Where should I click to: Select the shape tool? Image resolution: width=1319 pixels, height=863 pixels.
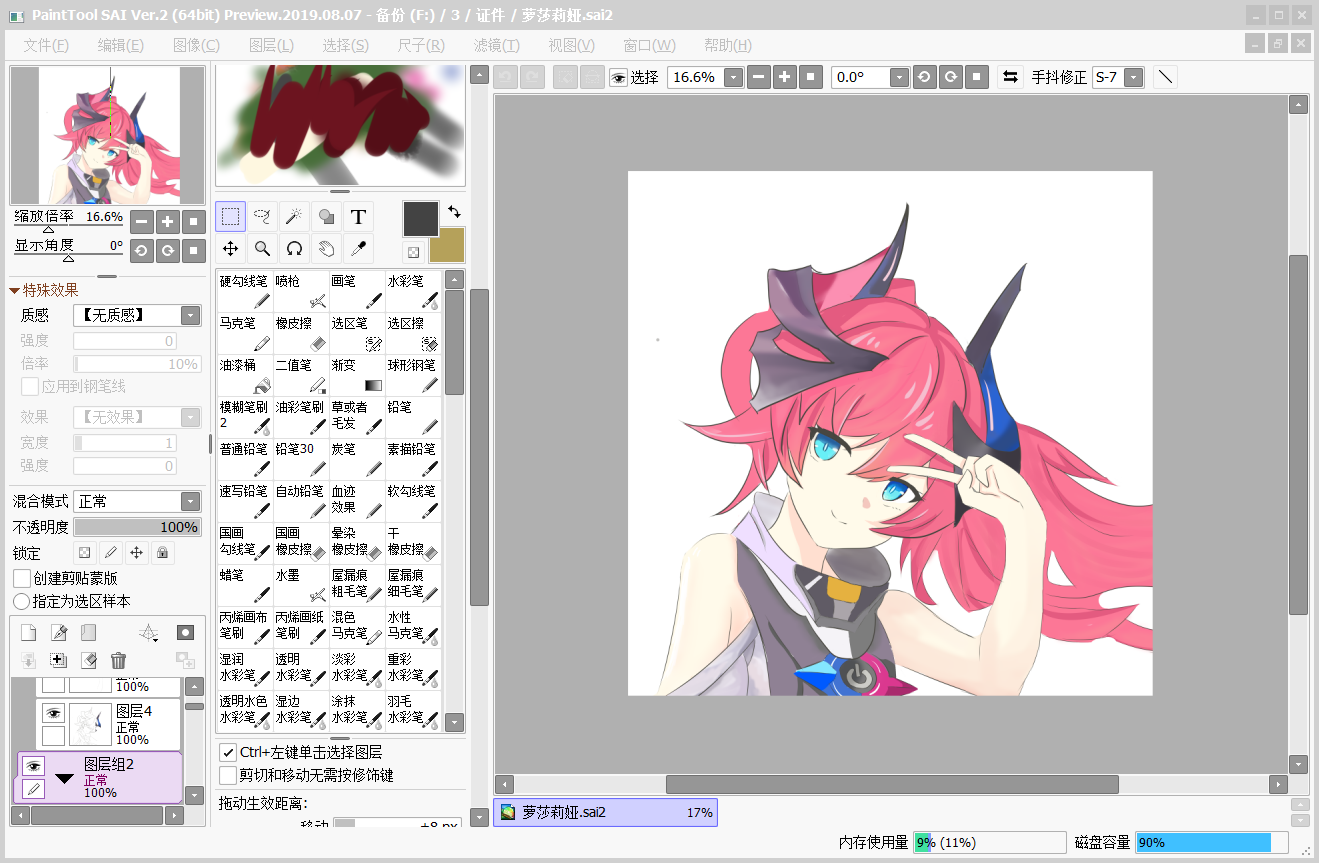tap(326, 216)
